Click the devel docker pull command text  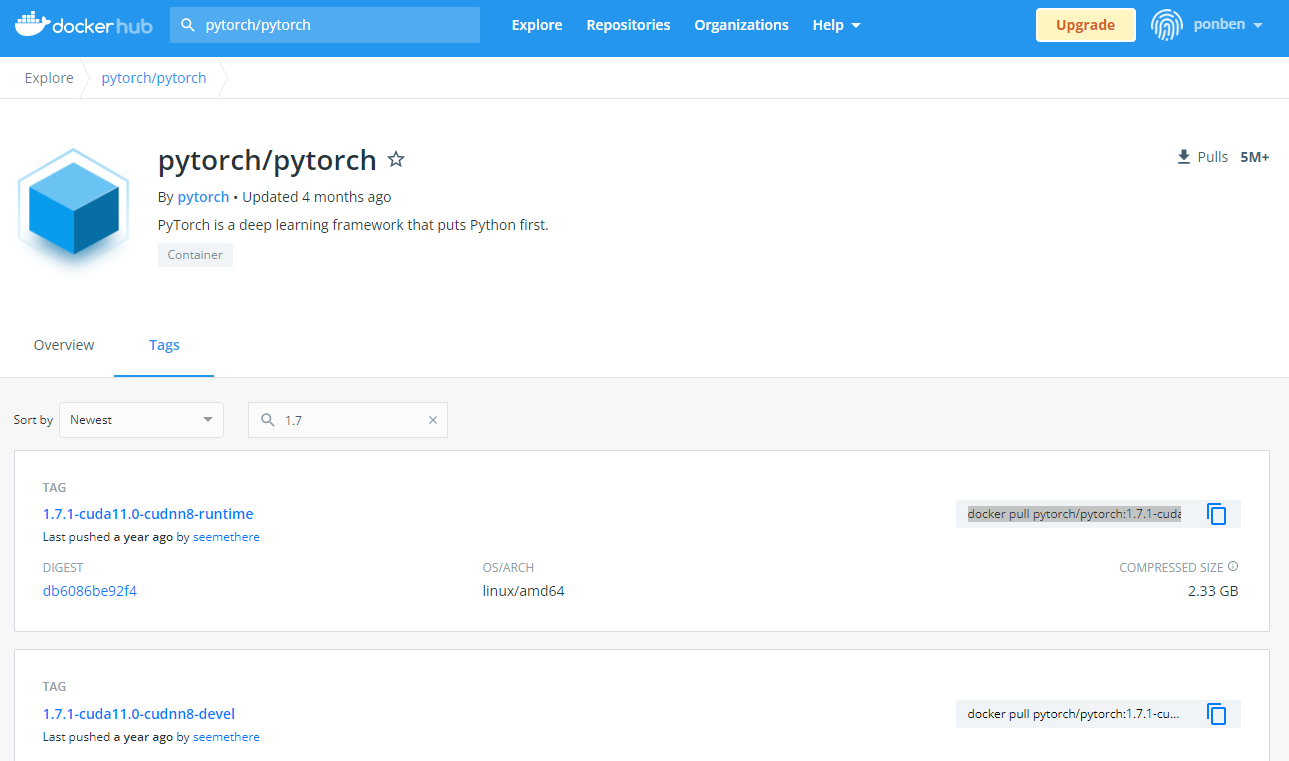(x=1074, y=714)
